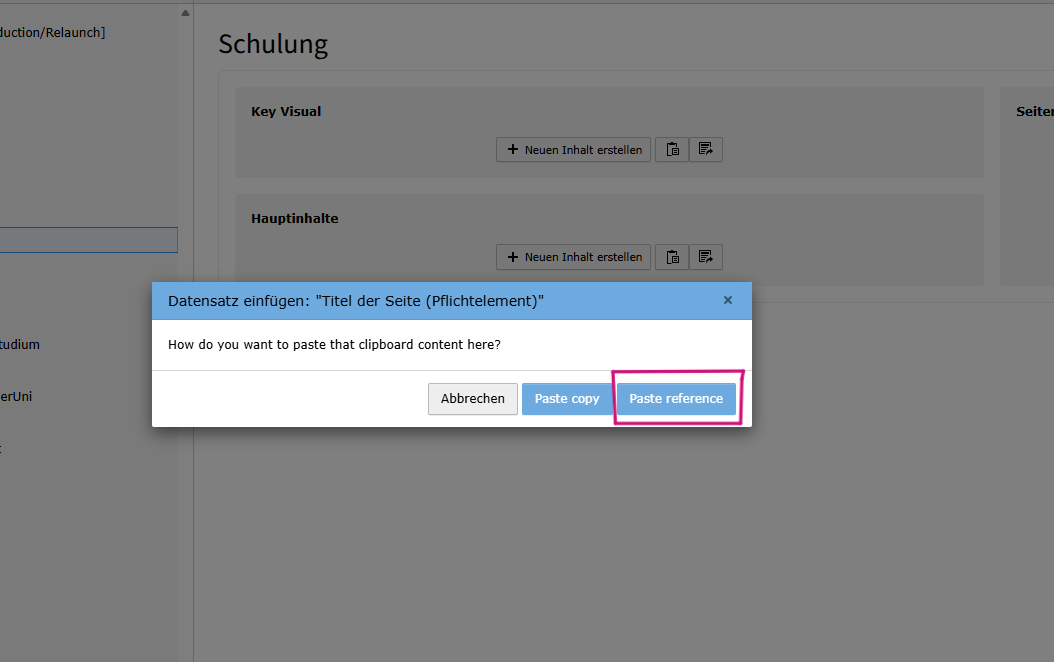Close the Datensatz einfügen dialog

point(728,300)
